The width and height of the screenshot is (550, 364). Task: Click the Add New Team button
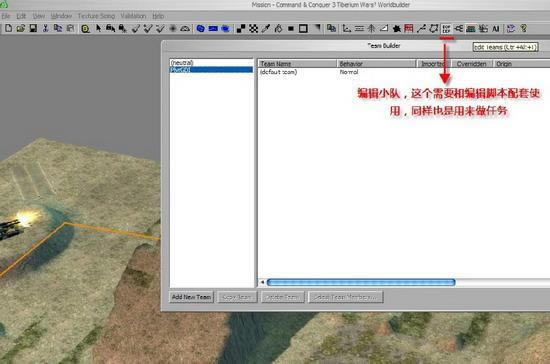(x=192, y=297)
